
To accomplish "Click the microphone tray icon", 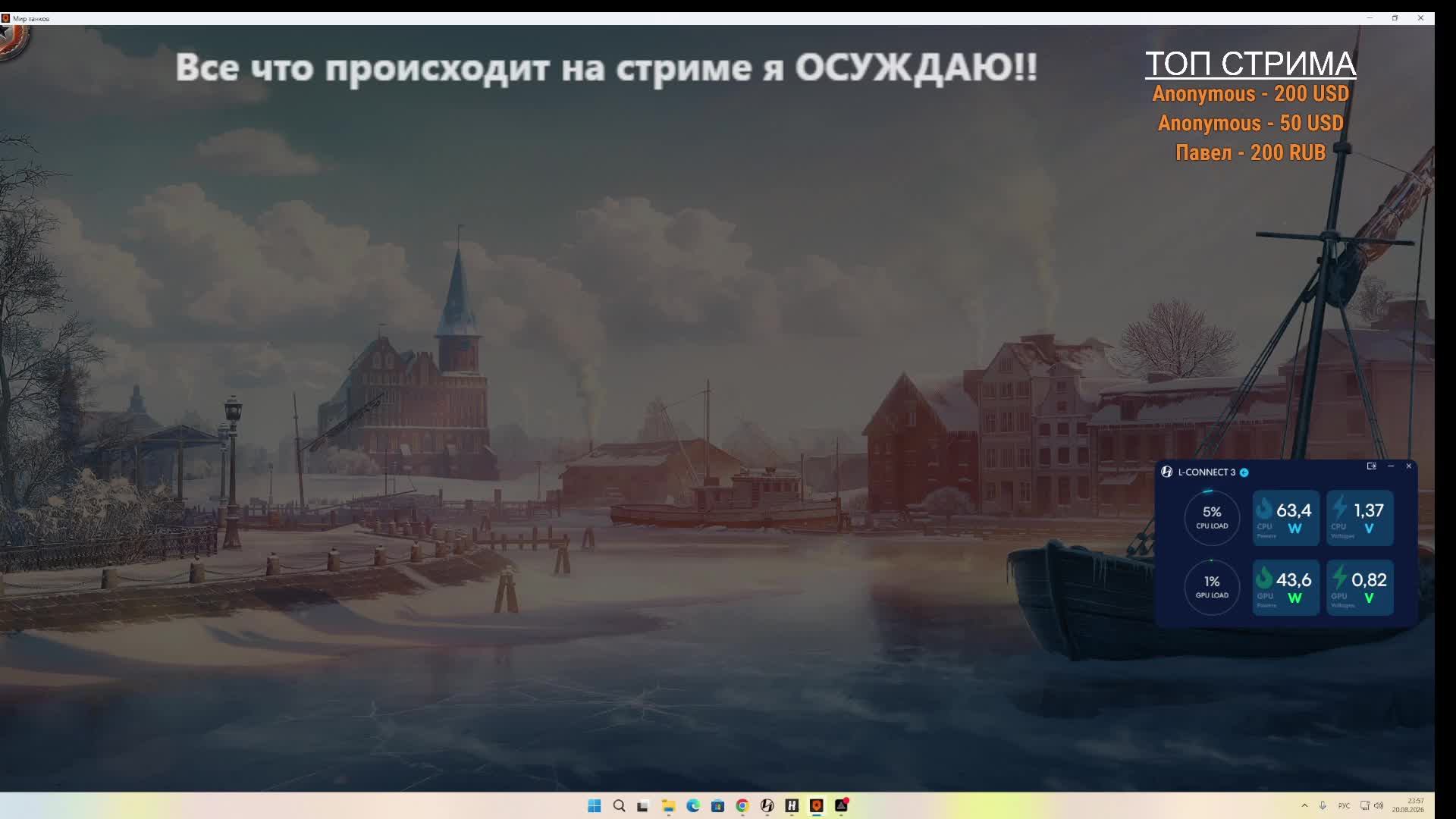I will (1323, 805).
